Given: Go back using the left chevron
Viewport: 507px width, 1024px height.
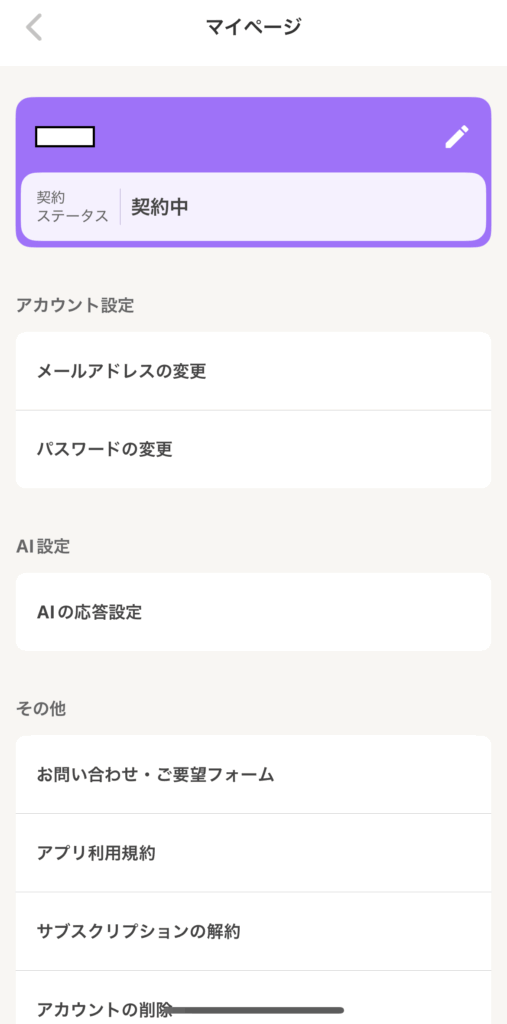Looking at the screenshot, I should 33,27.
